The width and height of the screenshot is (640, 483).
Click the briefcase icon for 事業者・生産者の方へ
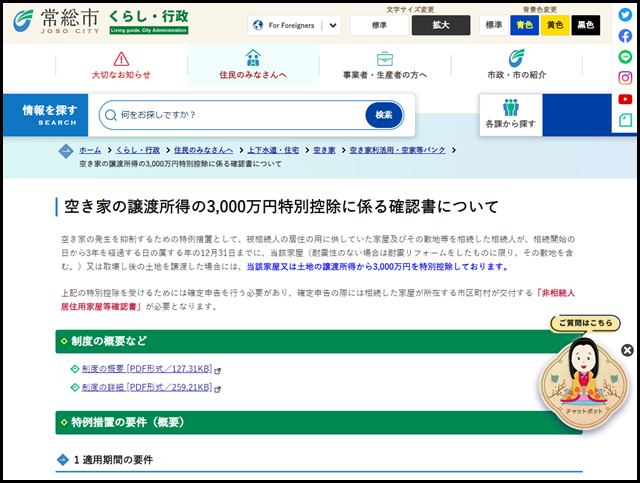pyautogui.click(x=384, y=59)
